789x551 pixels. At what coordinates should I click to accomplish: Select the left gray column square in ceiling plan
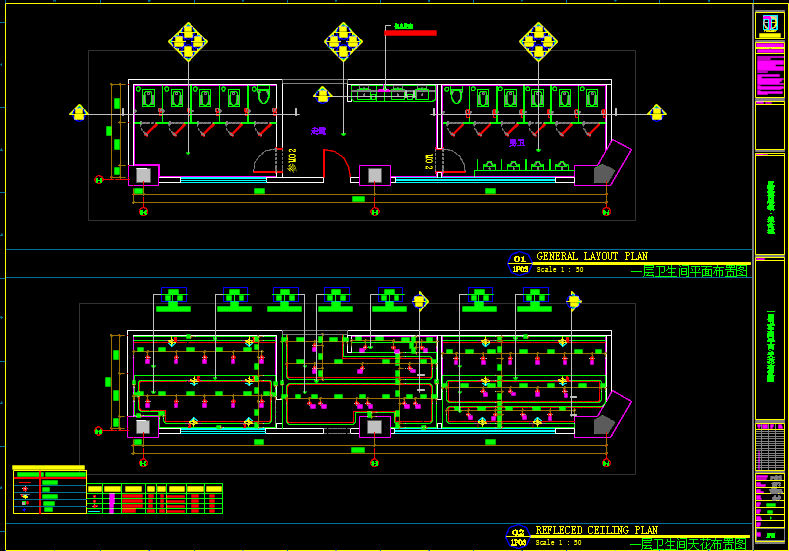tap(143, 427)
